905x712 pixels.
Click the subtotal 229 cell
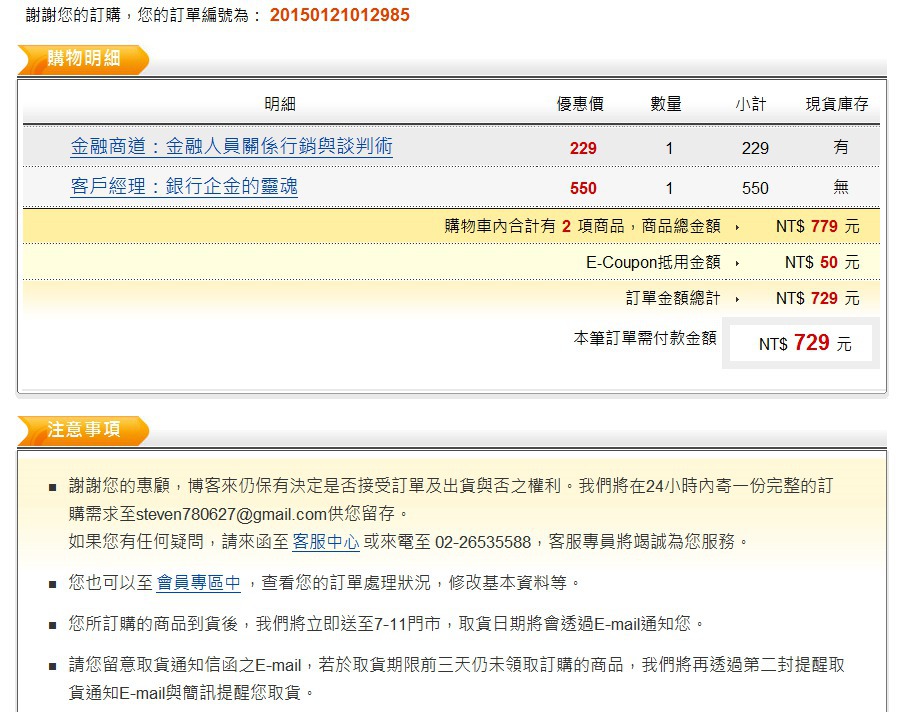(x=755, y=148)
